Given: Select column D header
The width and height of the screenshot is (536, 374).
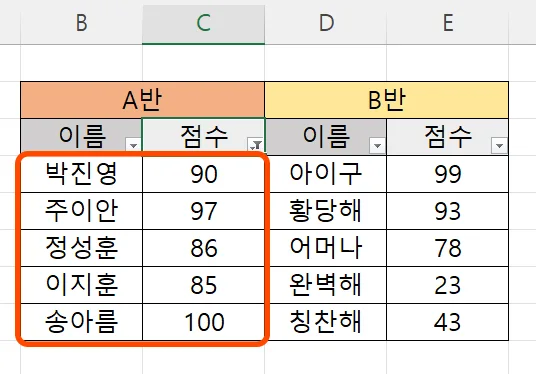Looking at the screenshot, I should tap(326, 23).
